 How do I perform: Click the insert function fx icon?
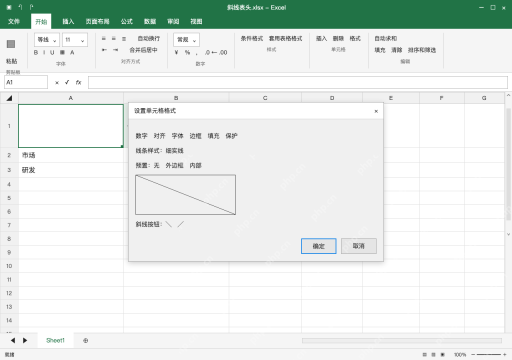click(78, 82)
